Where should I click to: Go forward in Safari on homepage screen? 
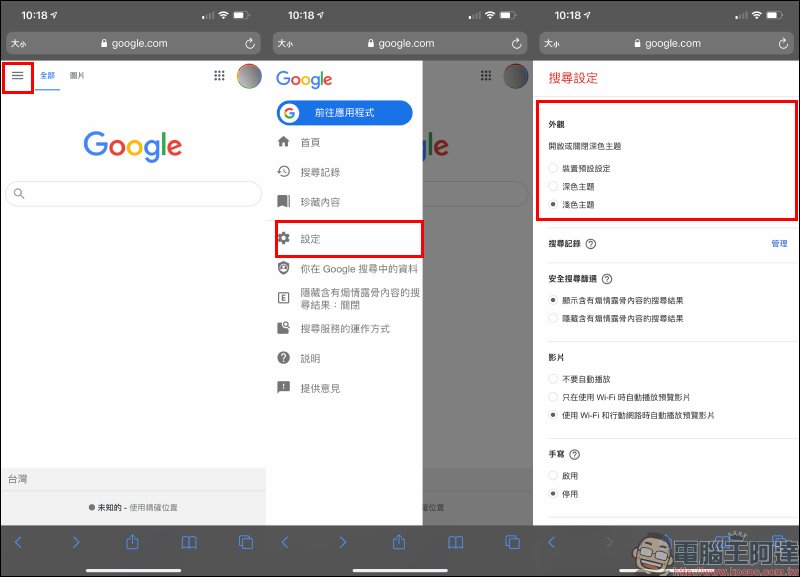(x=76, y=542)
